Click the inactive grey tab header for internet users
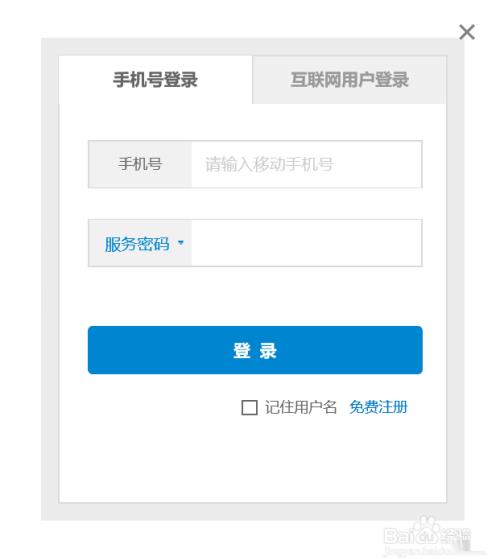 point(349,80)
